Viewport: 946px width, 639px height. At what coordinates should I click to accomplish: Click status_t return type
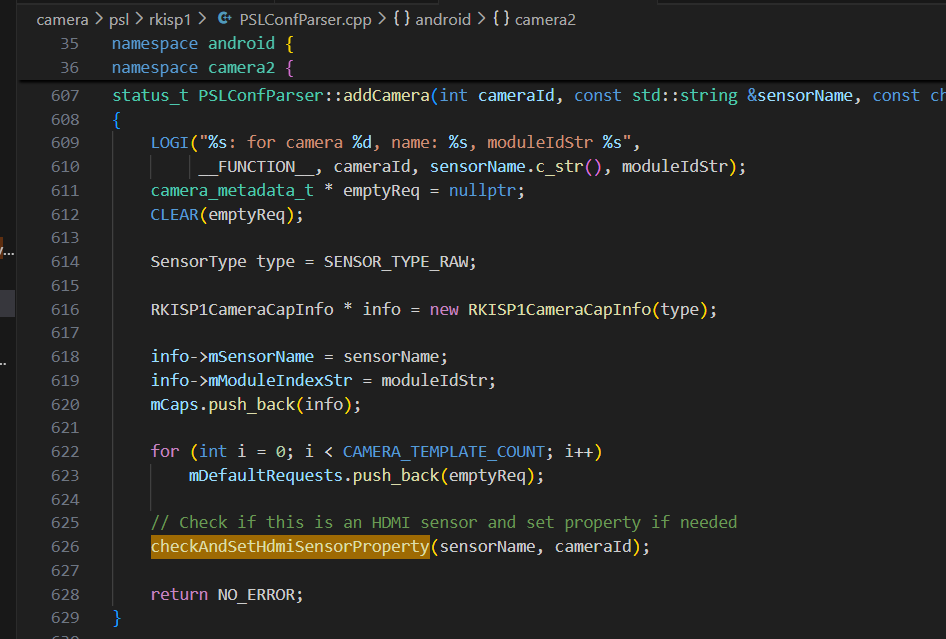point(150,95)
